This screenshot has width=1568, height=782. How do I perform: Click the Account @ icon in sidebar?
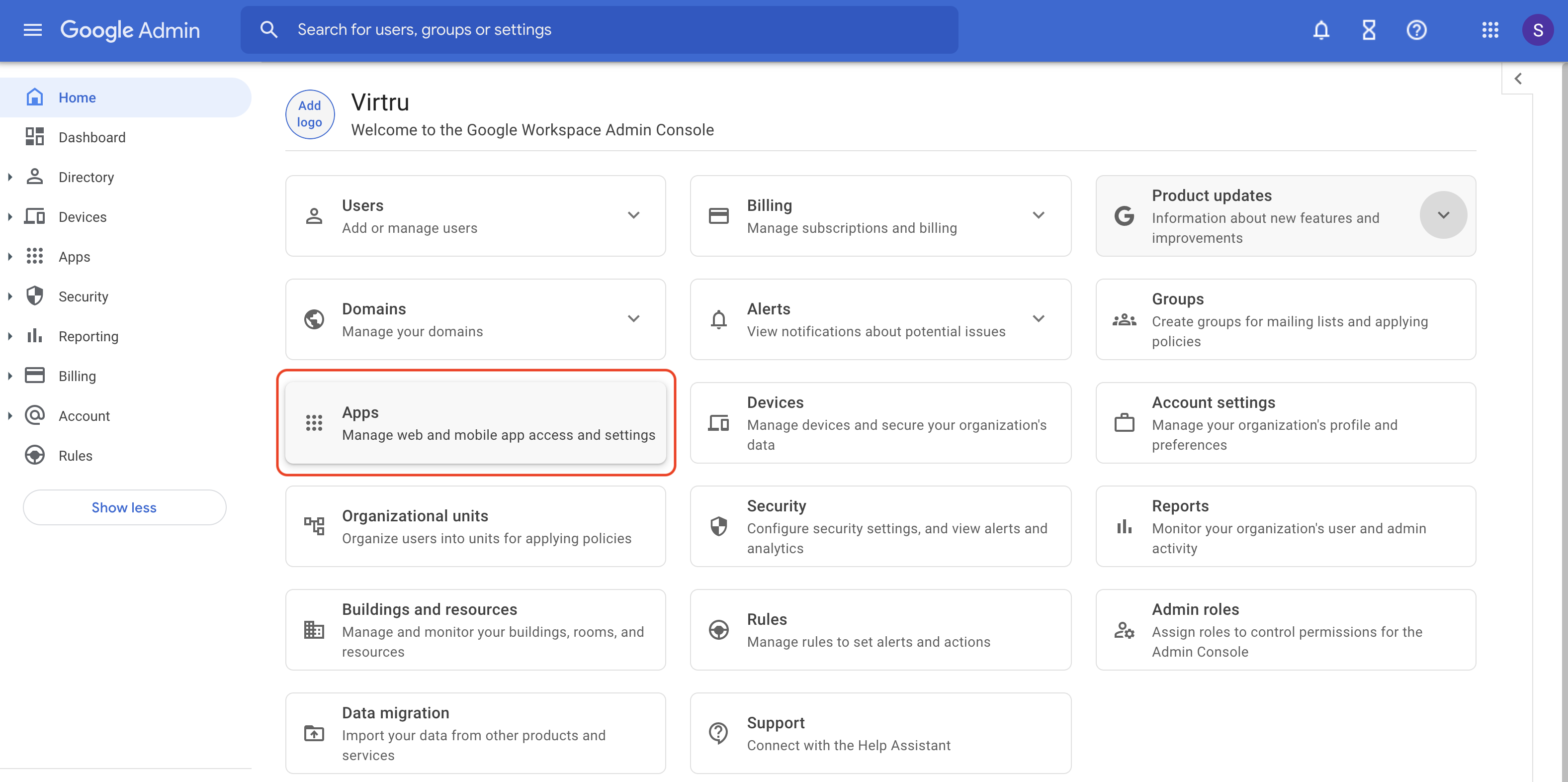tap(35, 415)
